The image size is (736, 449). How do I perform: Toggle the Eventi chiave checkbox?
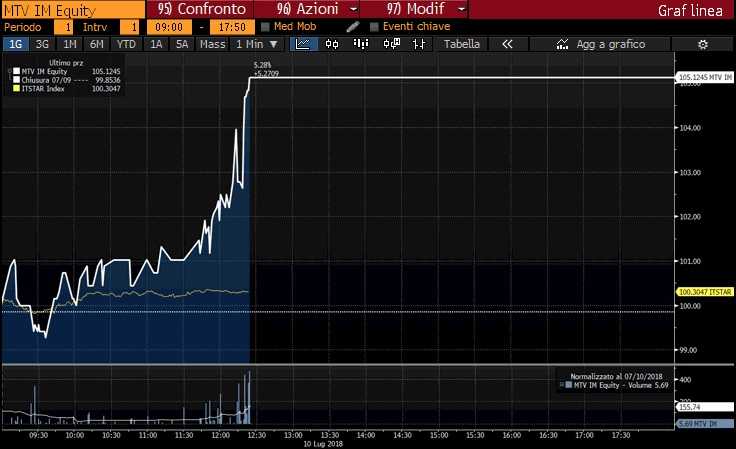tap(374, 27)
